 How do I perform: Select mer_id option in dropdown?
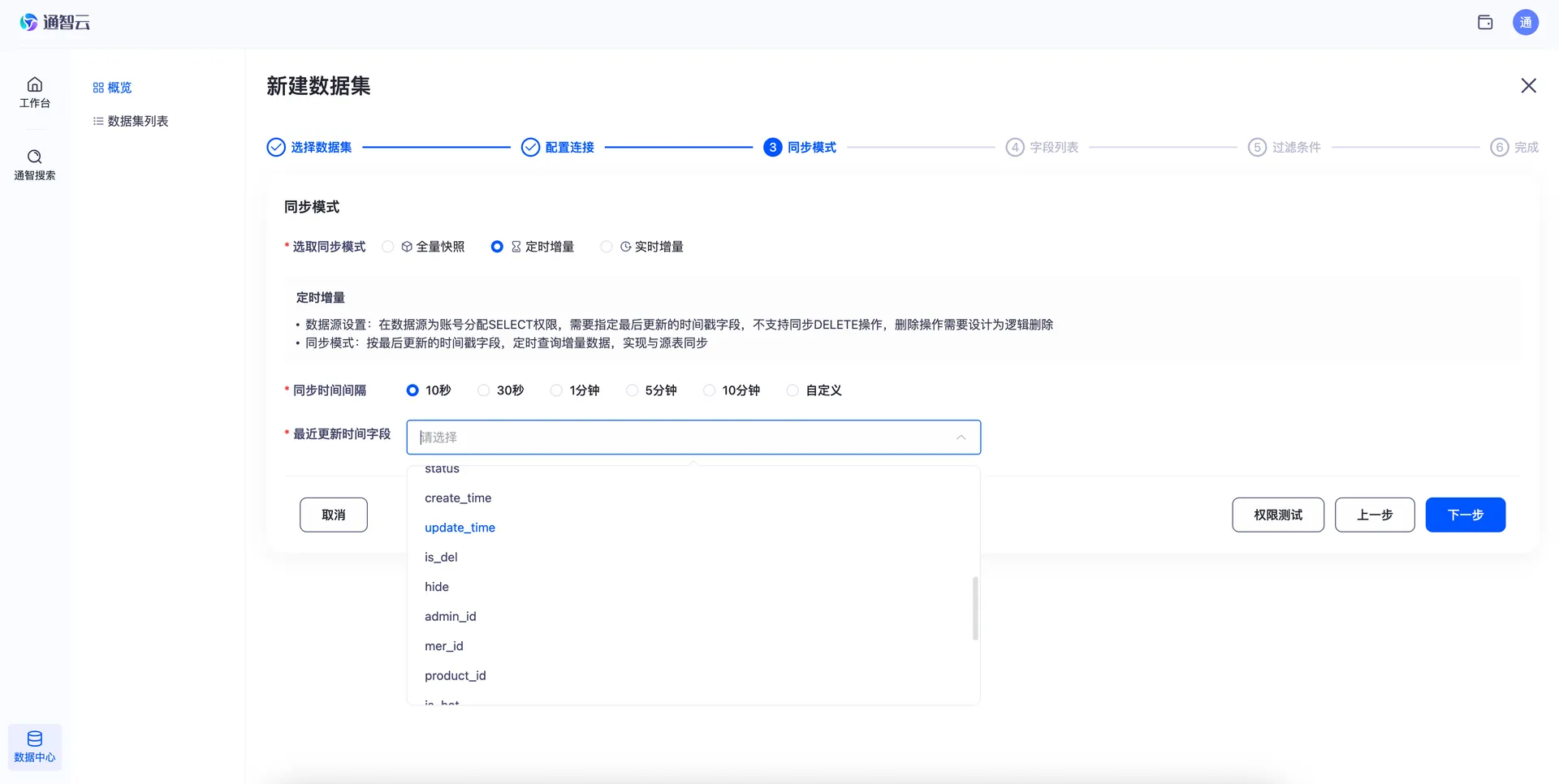[693, 646]
